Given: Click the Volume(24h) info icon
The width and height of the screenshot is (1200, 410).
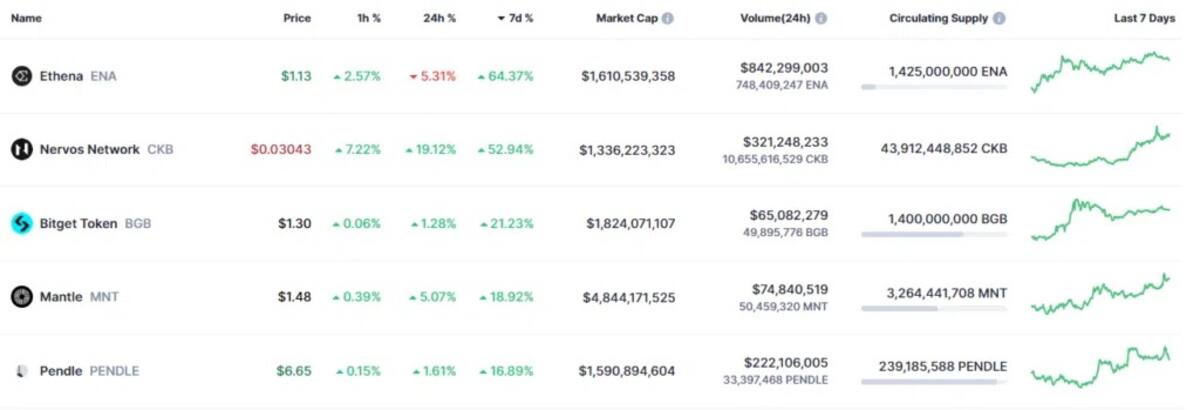Looking at the screenshot, I should (x=821, y=18).
